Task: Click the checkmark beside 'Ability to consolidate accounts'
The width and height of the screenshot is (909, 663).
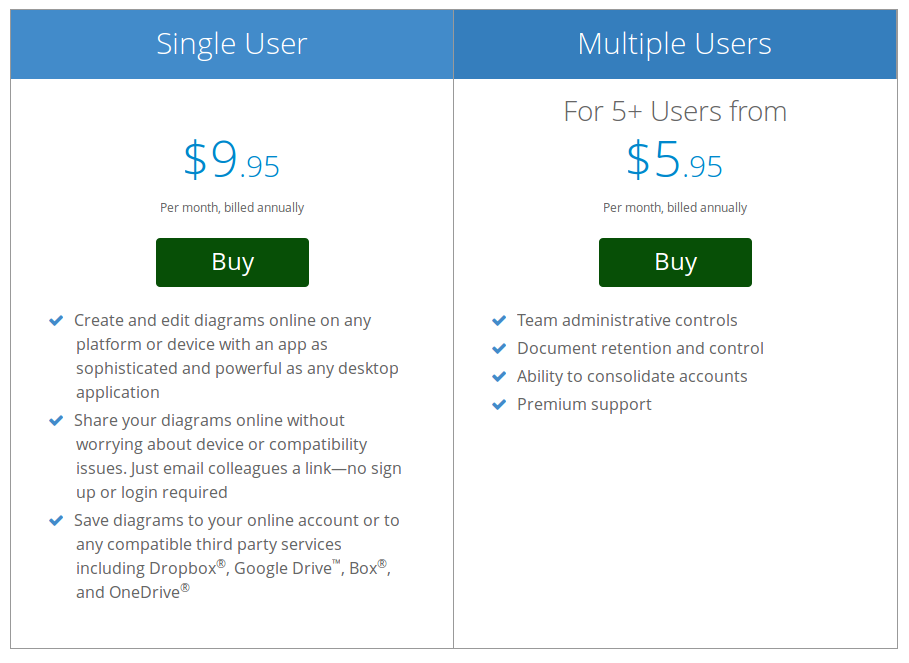Action: tap(499, 376)
